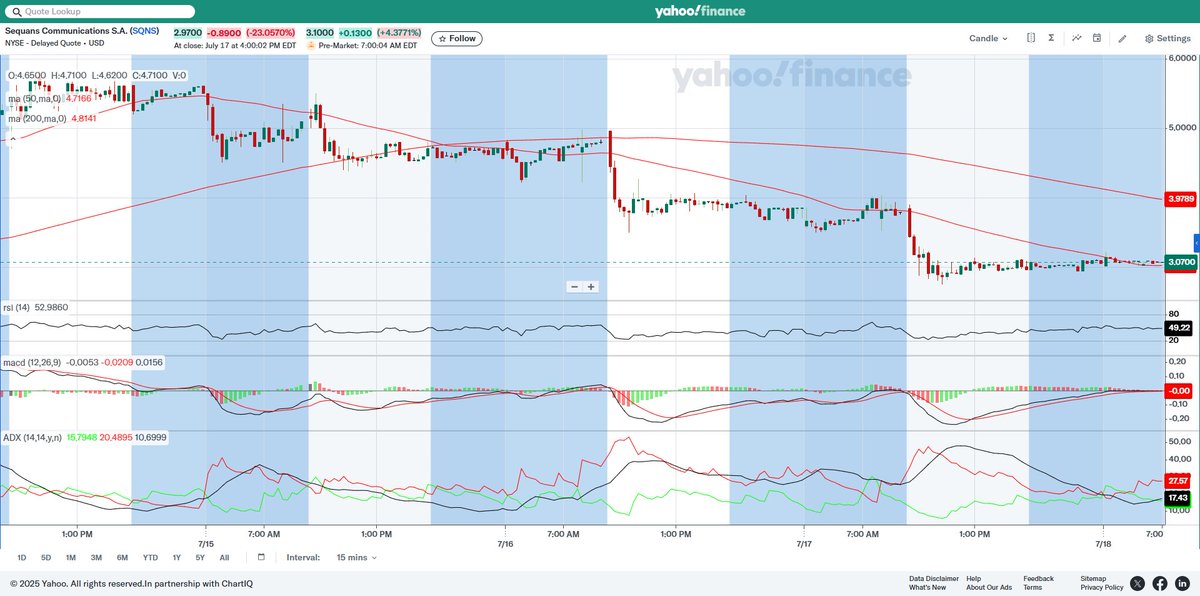Open Yahoo Finance LinkedIn icon

(1182, 583)
